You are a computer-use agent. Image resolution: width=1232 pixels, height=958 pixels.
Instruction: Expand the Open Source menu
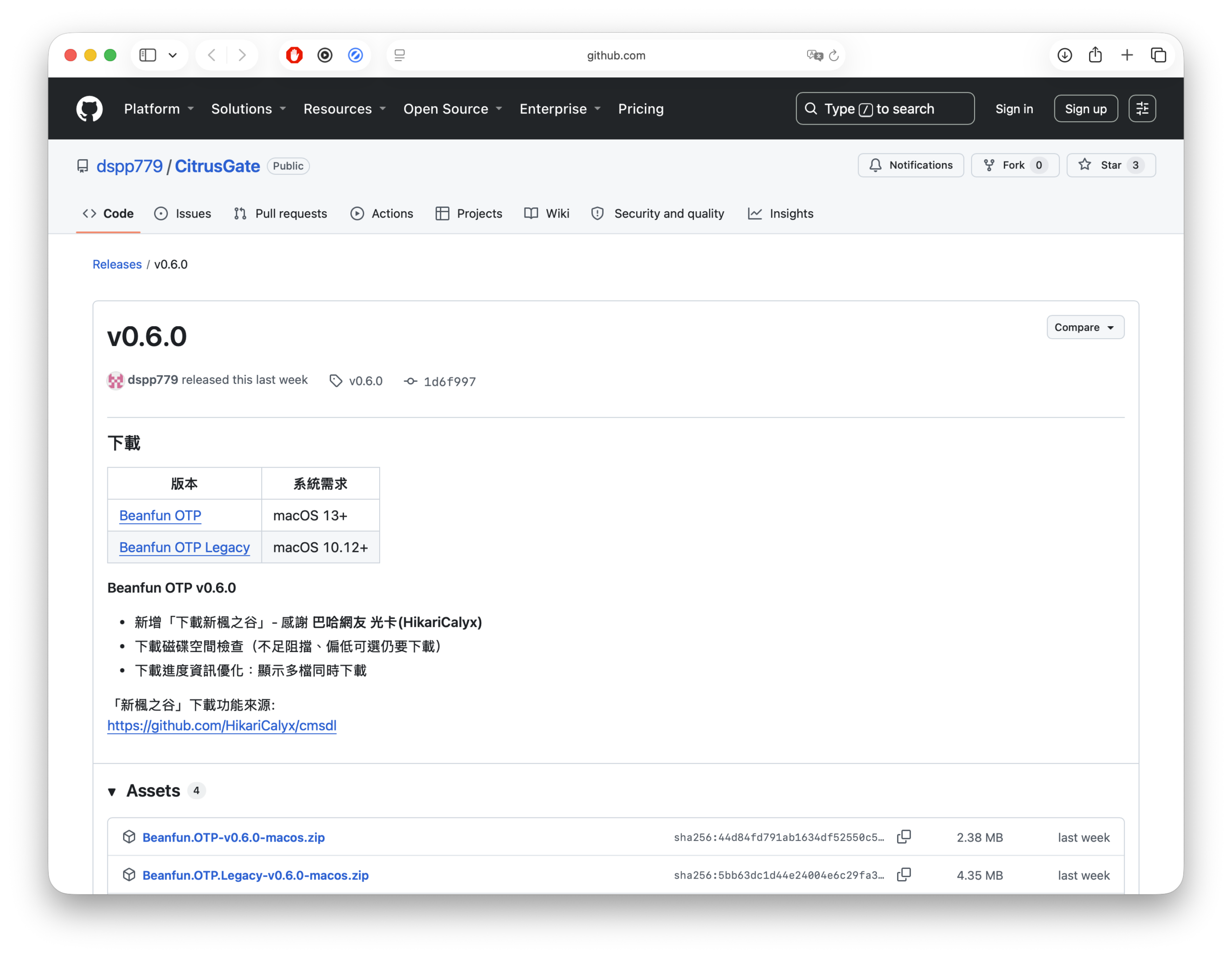coord(452,109)
